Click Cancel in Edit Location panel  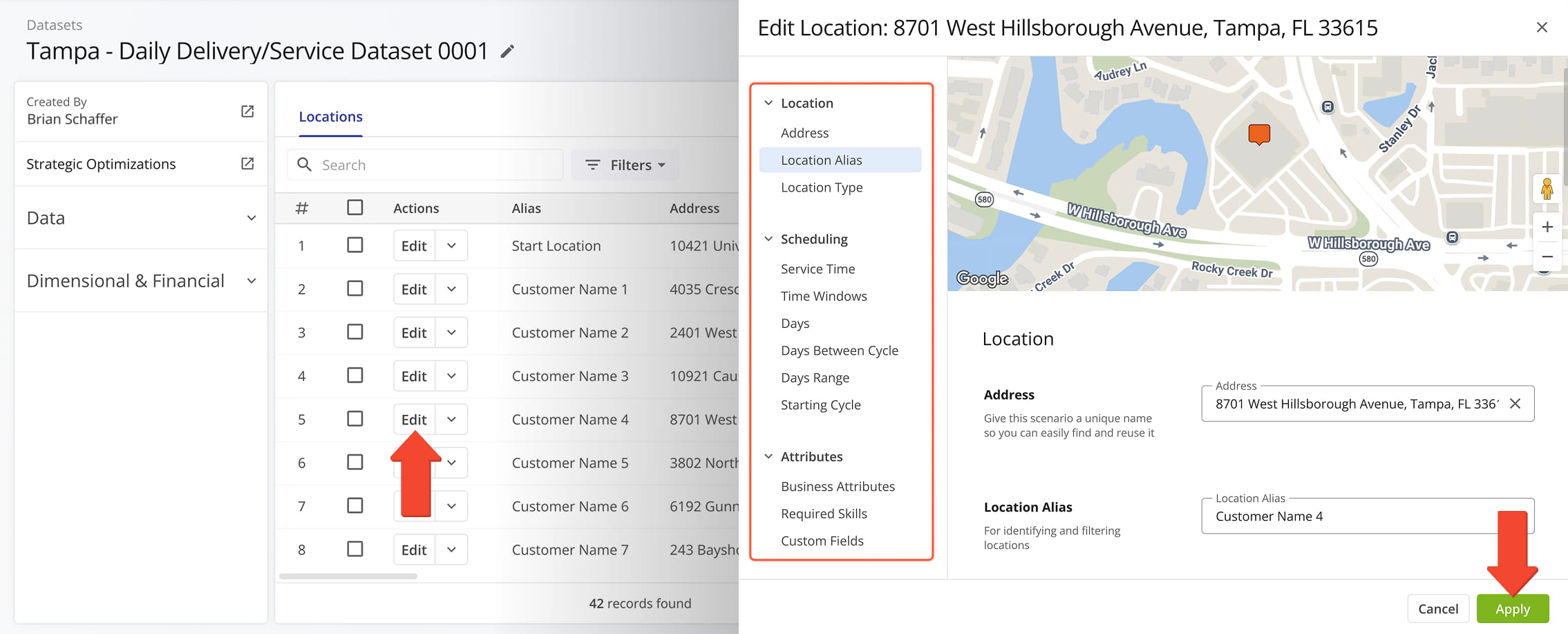pyautogui.click(x=1438, y=609)
